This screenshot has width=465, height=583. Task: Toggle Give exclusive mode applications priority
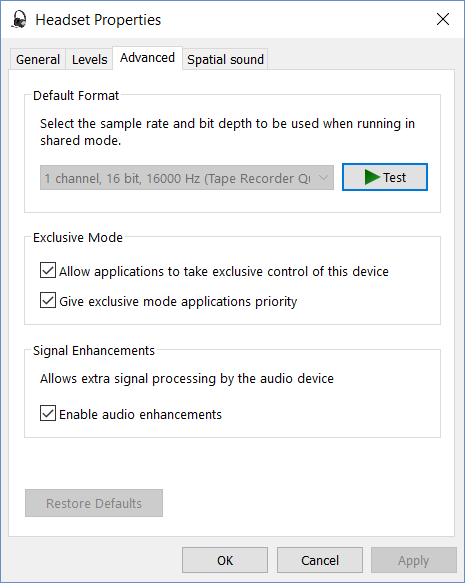[48, 300]
